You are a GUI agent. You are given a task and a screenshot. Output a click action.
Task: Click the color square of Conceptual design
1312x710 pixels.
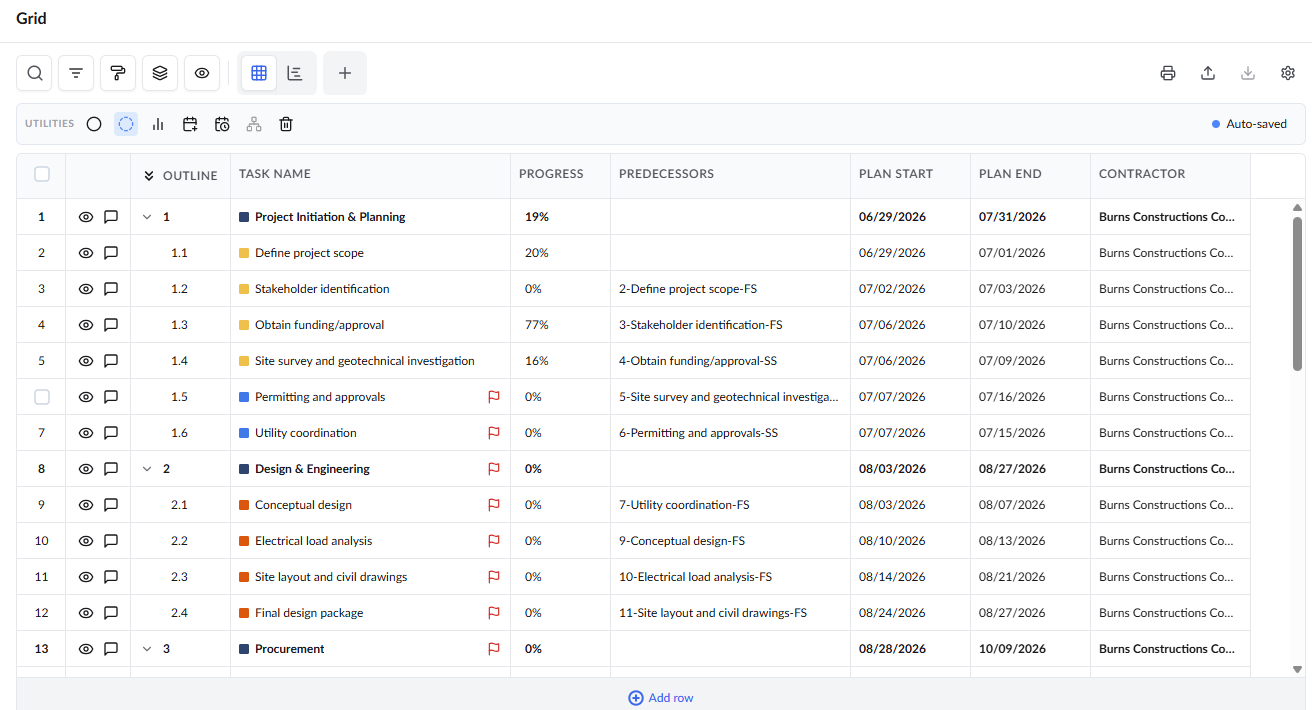pyautogui.click(x=244, y=505)
